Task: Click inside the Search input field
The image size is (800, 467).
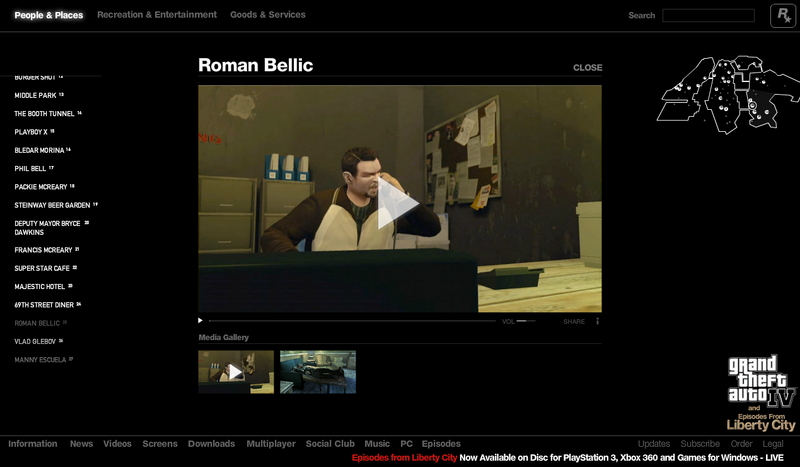Action: 708,15
